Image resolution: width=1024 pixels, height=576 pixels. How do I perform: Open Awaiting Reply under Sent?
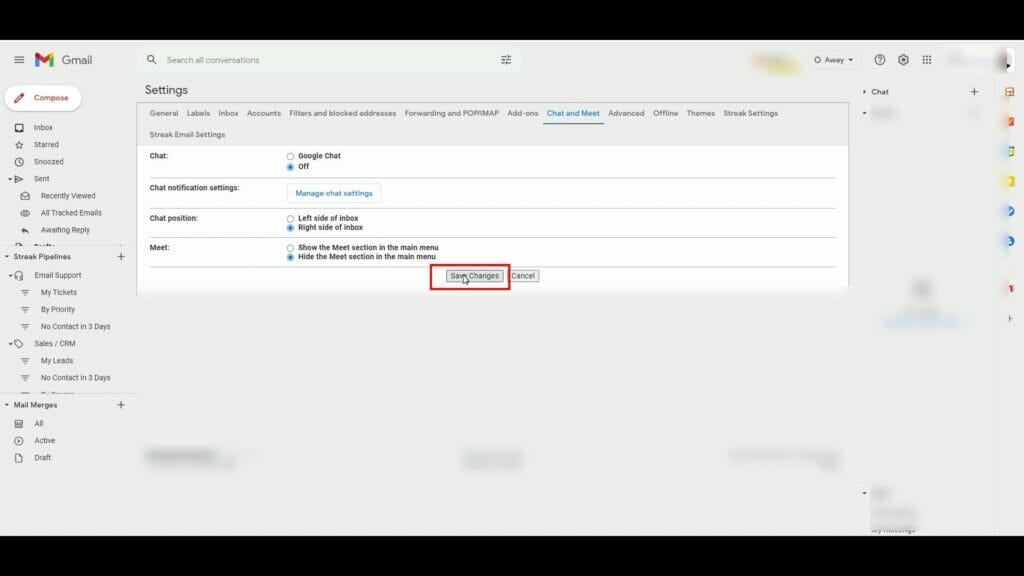click(66, 229)
